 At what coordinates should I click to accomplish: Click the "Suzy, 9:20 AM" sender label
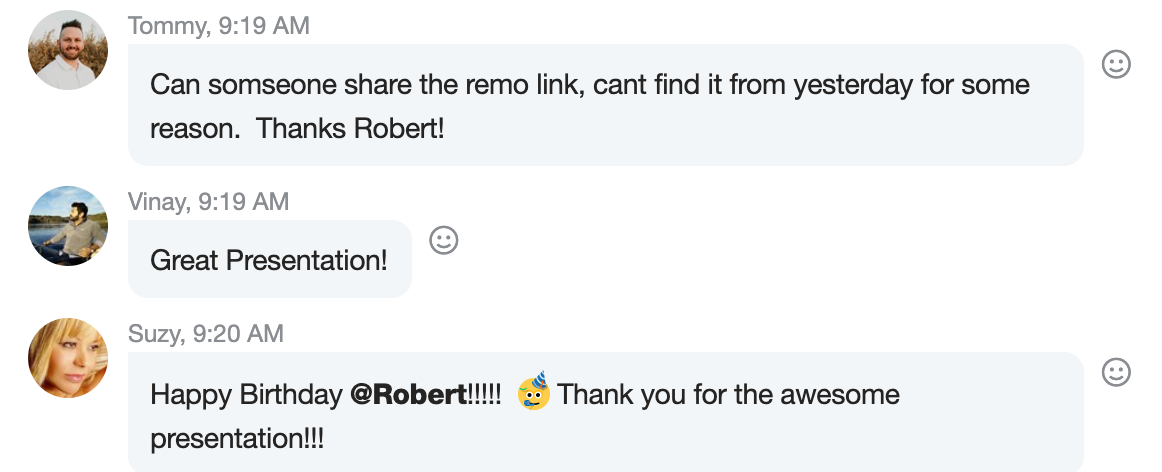click(206, 334)
